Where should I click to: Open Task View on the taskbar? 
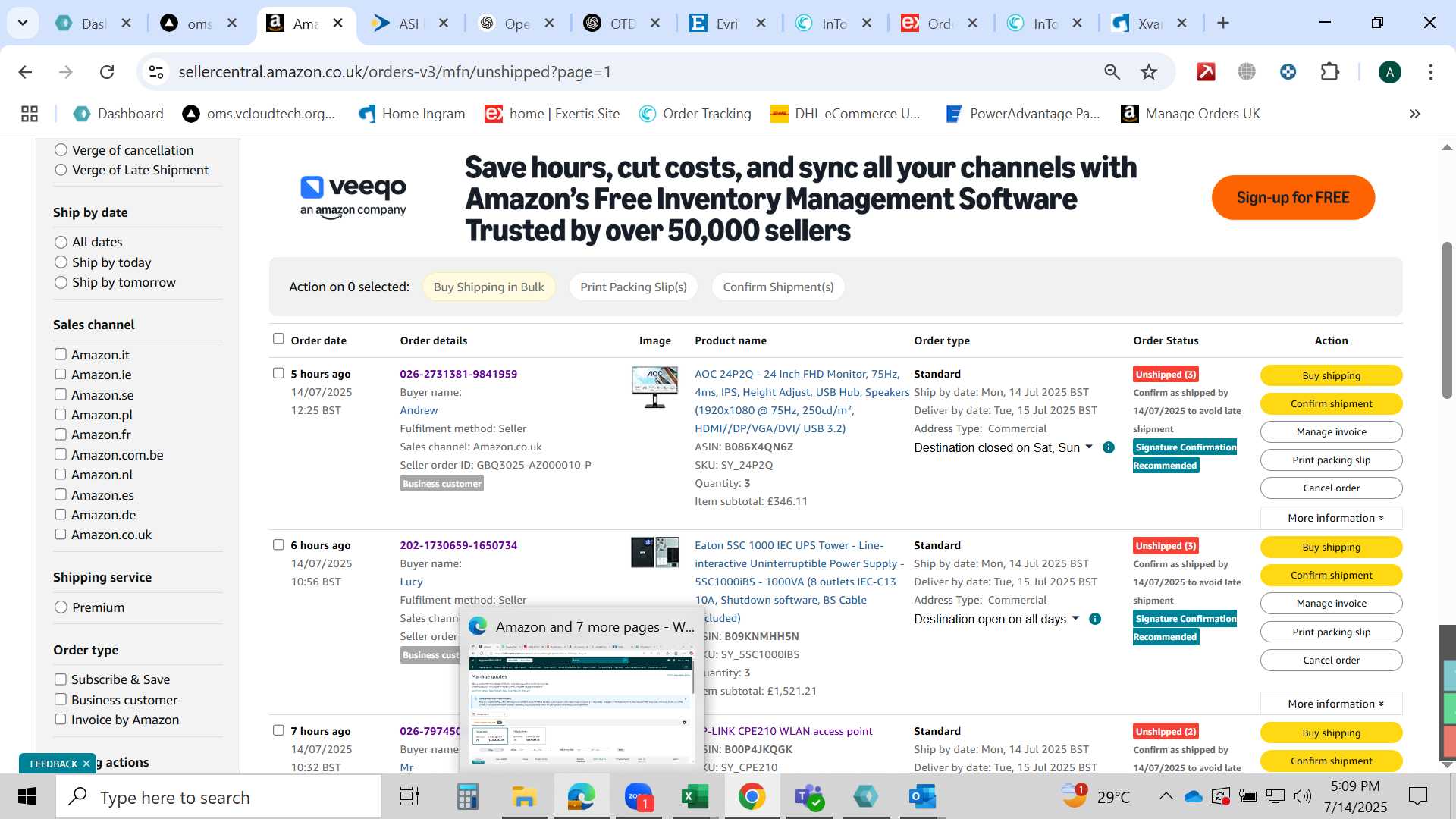(409, 797)
